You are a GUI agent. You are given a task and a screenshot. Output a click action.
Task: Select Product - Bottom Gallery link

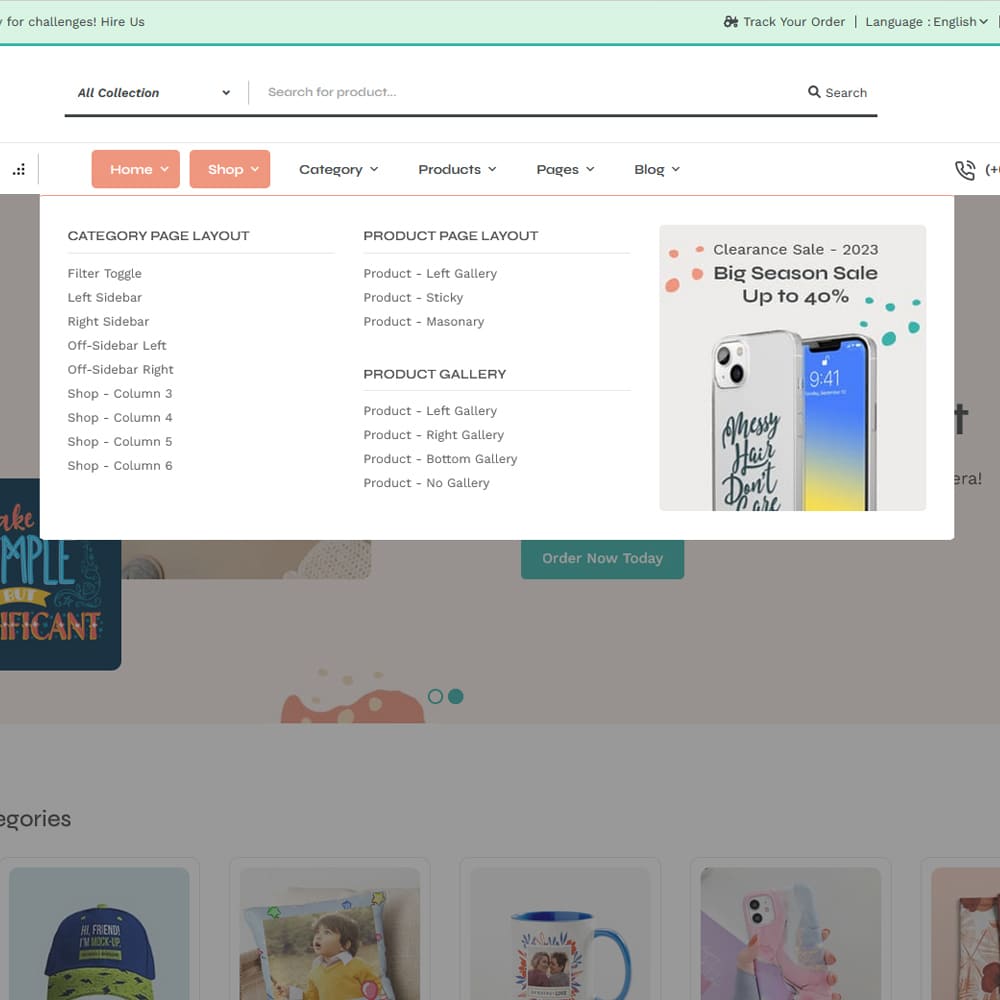tap(440, 459)
